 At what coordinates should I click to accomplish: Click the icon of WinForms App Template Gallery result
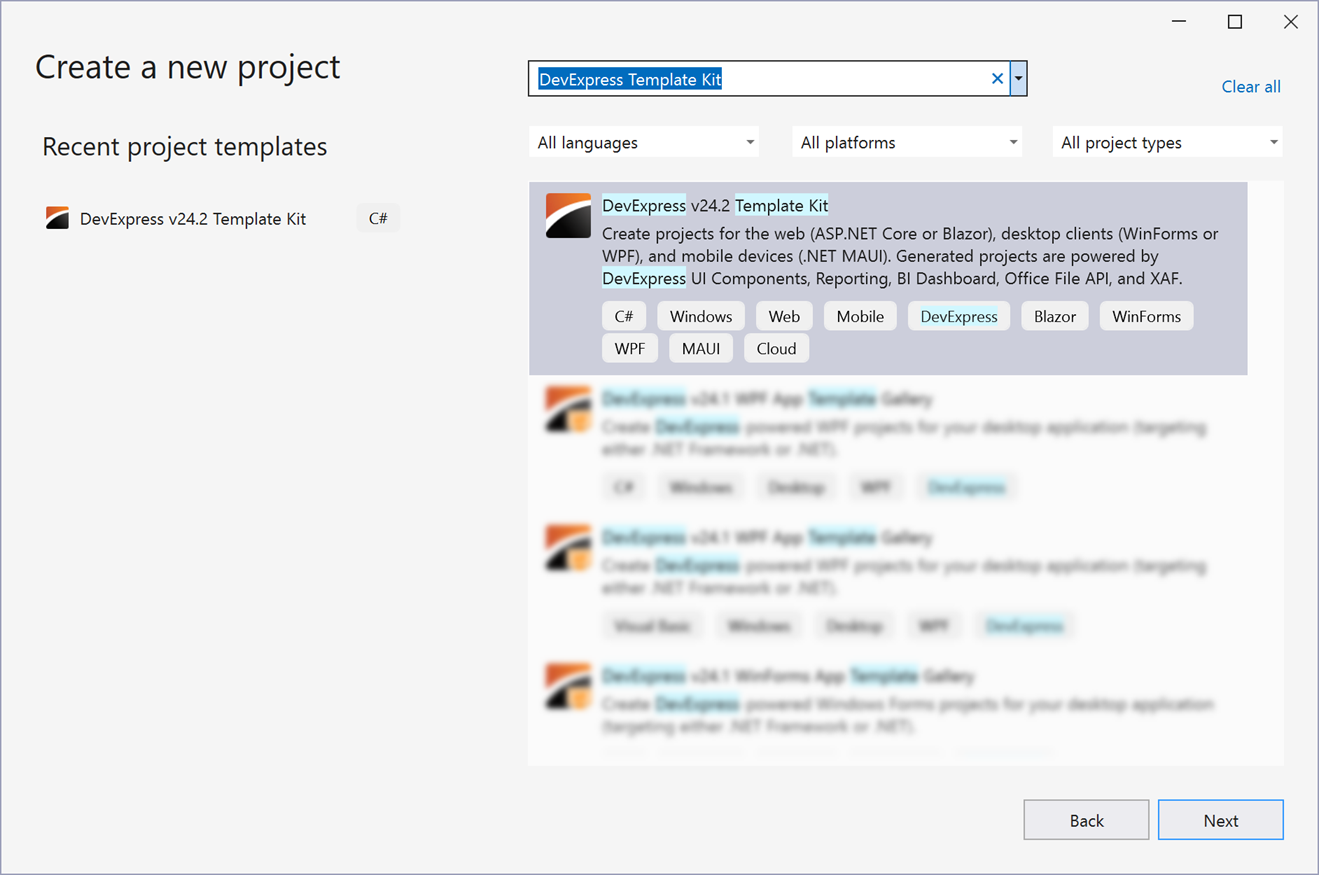(x=568, y=687)
